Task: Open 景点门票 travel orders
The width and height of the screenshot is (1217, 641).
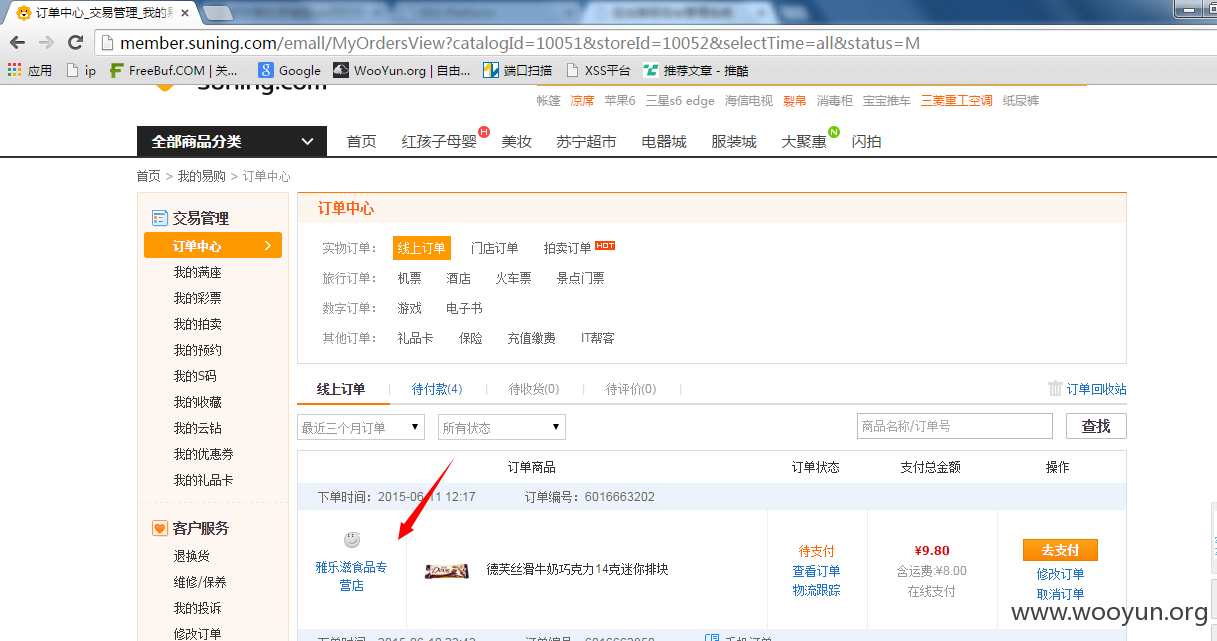Action: (580, 278)
